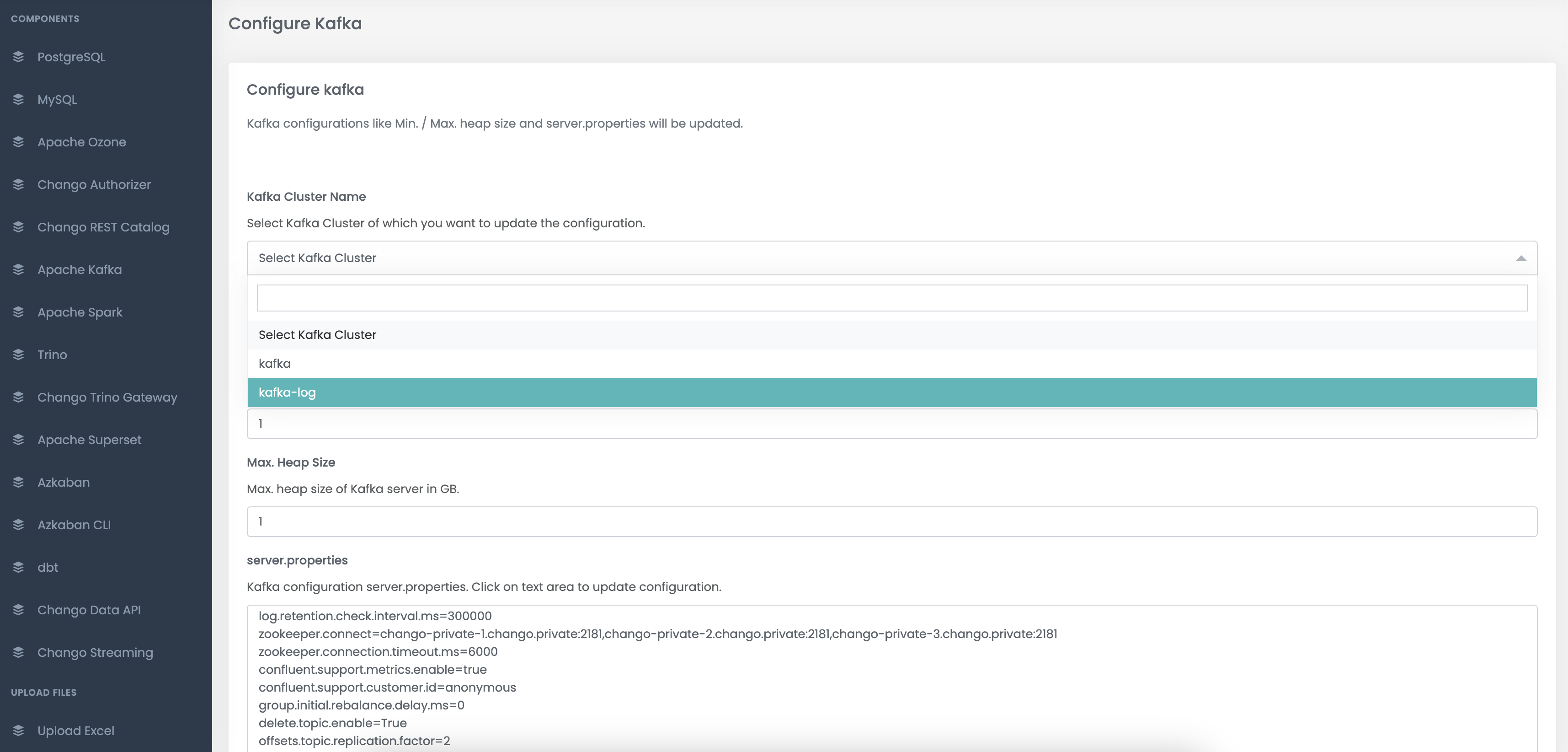This screenshot has height=752, width=1568.
Task: Click the COMPONENTS sidebar section header
Action: coord(45,19)
